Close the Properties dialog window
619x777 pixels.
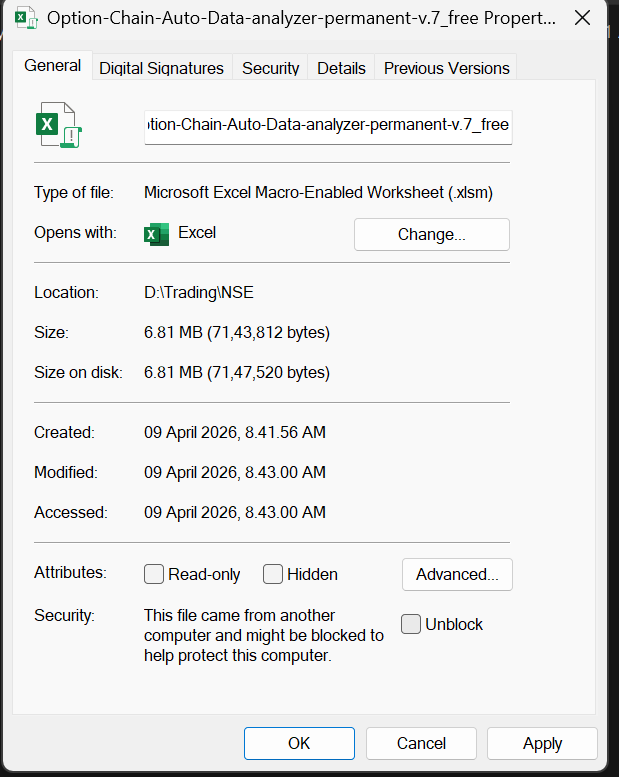coord(582,18)
